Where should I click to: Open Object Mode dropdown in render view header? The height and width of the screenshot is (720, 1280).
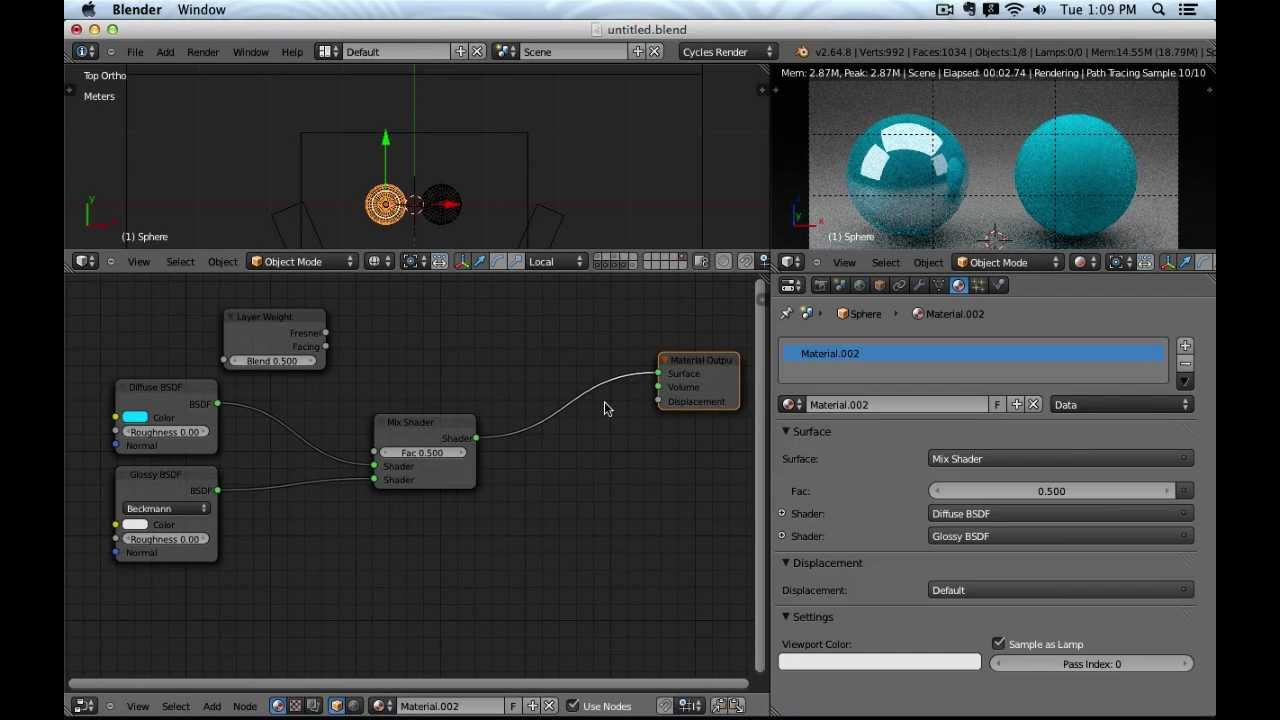1010,262
